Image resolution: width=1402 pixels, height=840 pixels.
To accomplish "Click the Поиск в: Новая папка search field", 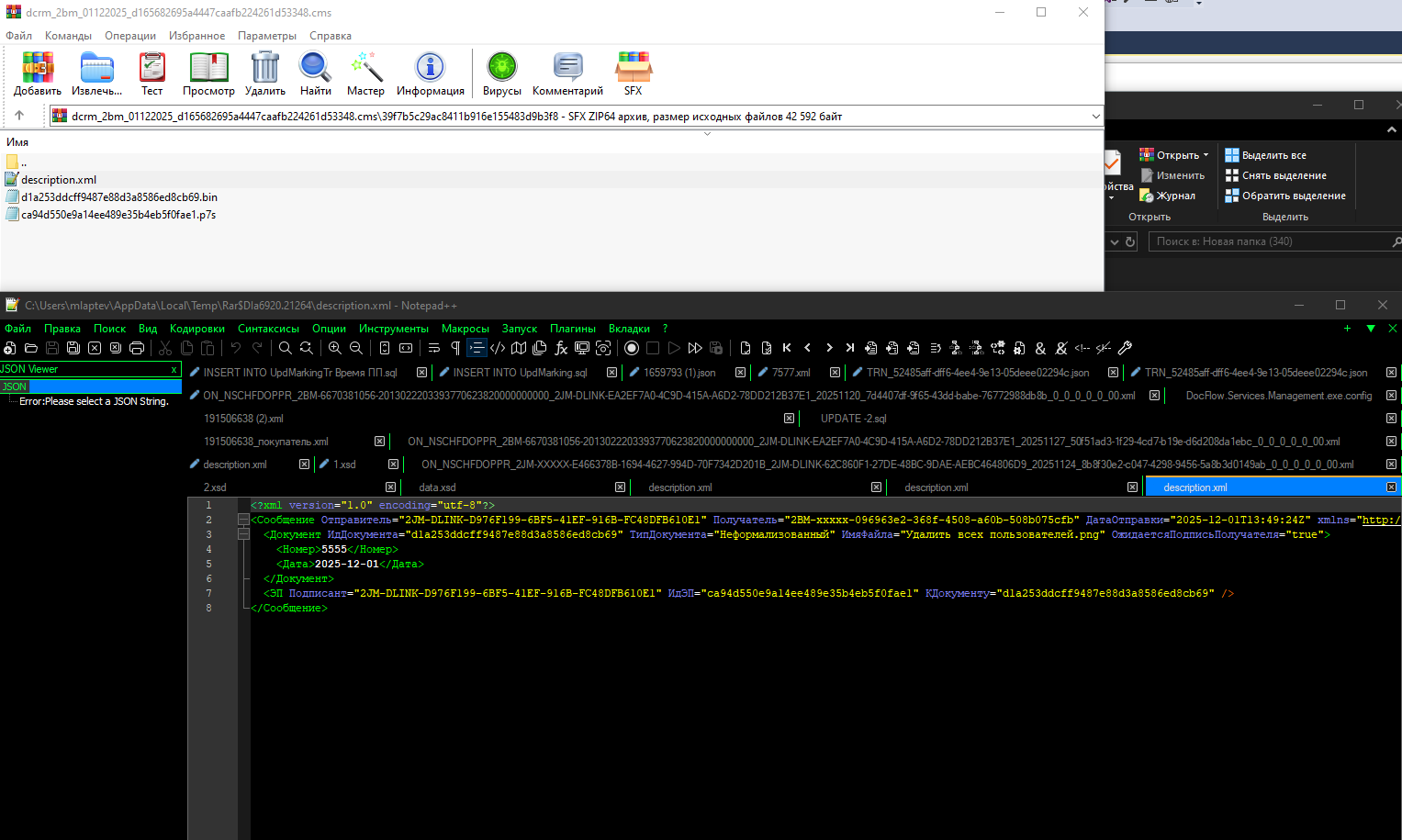I will click(x=1273, y=241).
